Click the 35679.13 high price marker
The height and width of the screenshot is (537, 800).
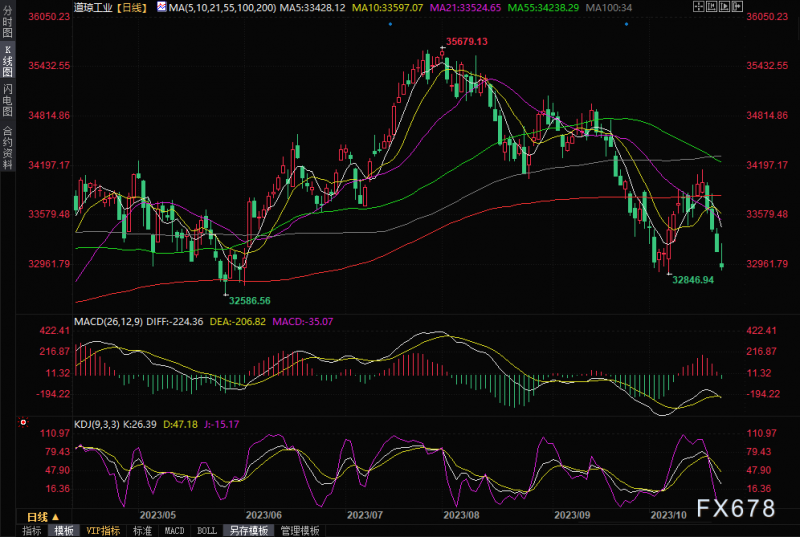466,42
